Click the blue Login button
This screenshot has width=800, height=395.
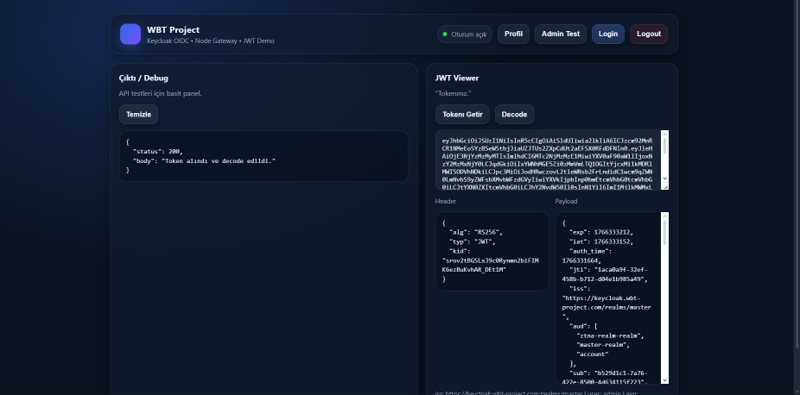(x=608, y=34)
